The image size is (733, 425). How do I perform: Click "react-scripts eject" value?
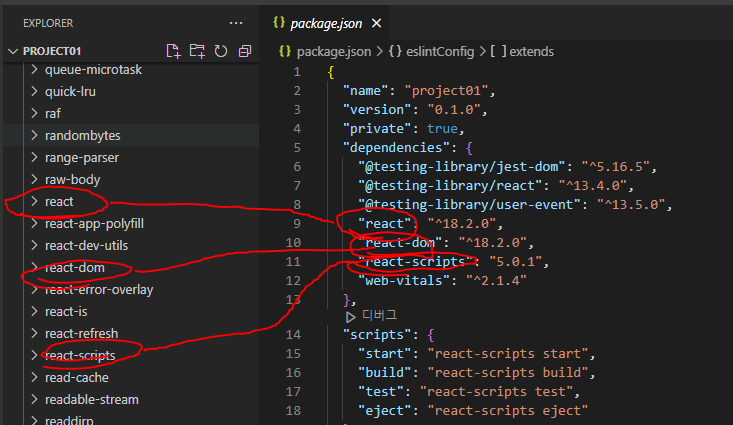508,411
